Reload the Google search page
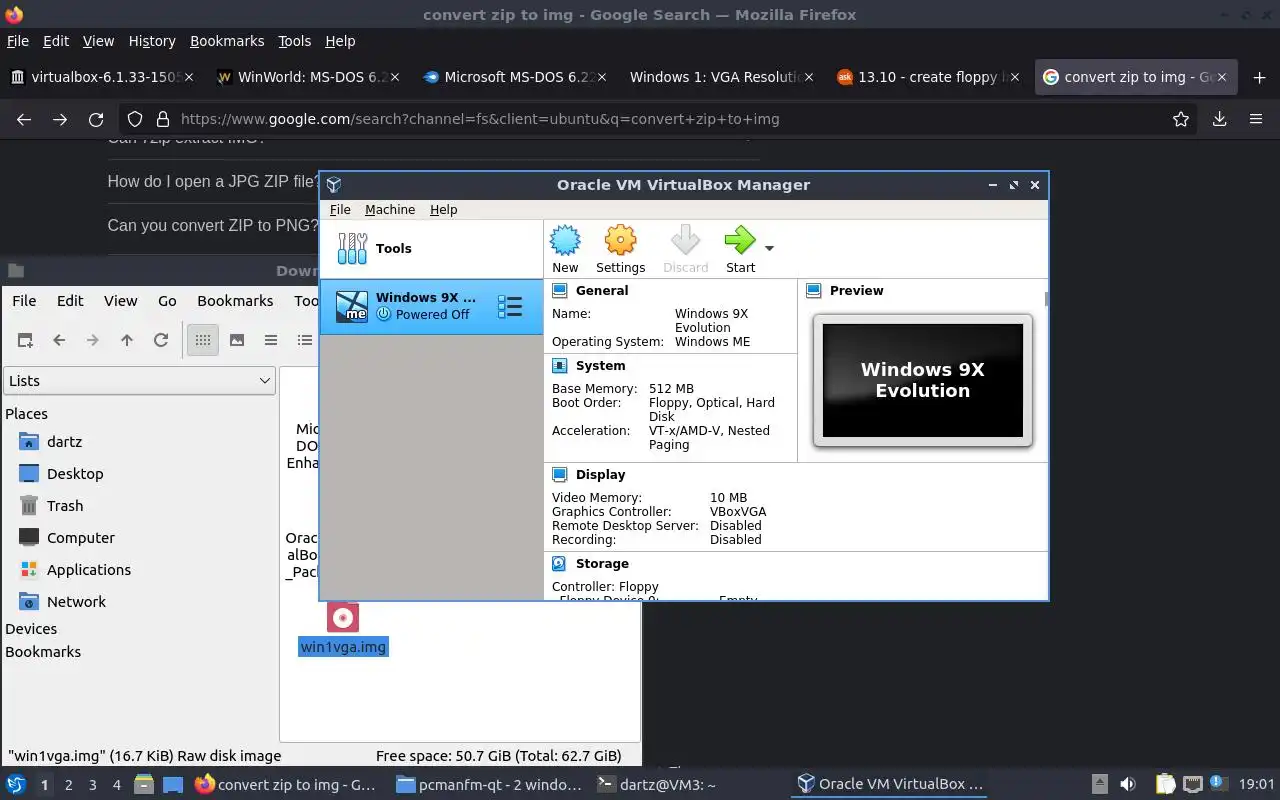This screenshot has height=800, width=1280. (96, 119)
